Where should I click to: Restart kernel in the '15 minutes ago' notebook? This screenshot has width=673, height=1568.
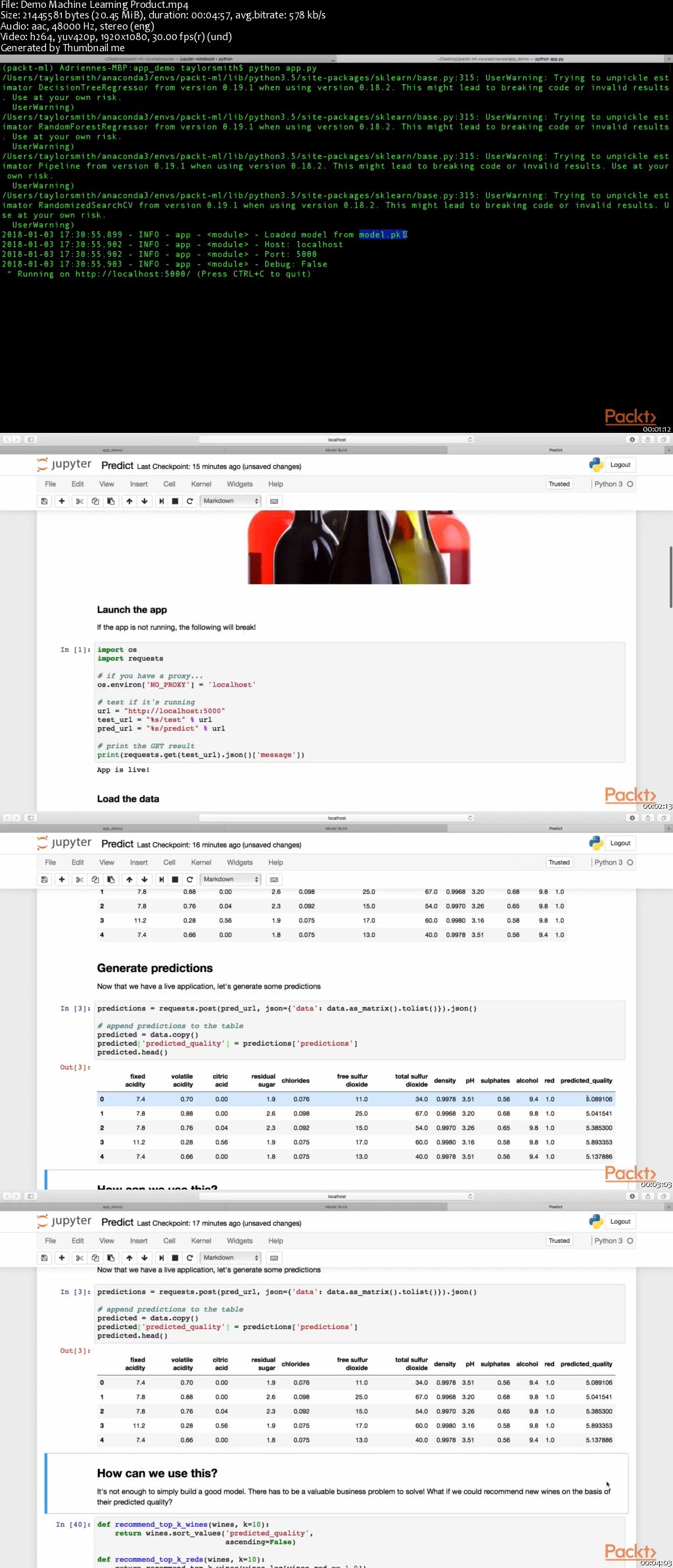(190, 501)
